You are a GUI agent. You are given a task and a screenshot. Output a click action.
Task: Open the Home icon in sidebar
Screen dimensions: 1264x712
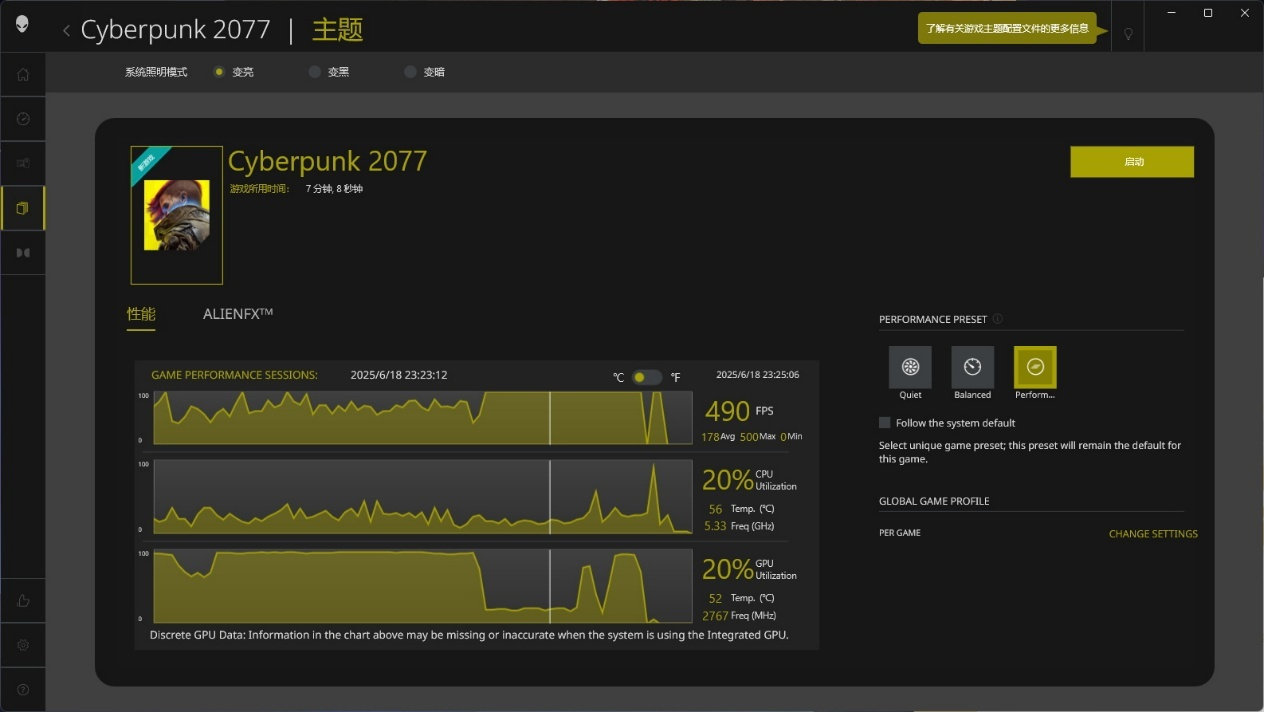click(23, 74)
